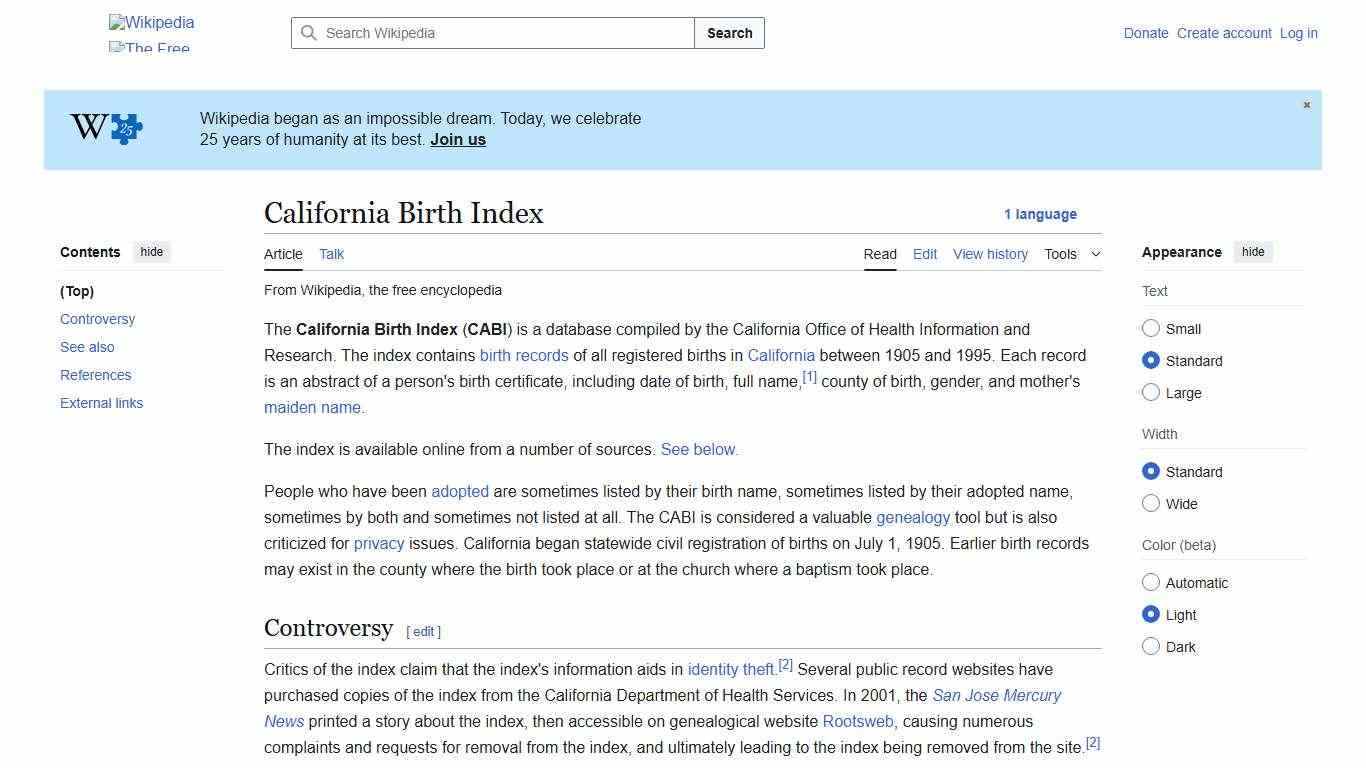Open the Edit tab
The width and height of the screenshot is (1366, 768).
pos(924,254)
